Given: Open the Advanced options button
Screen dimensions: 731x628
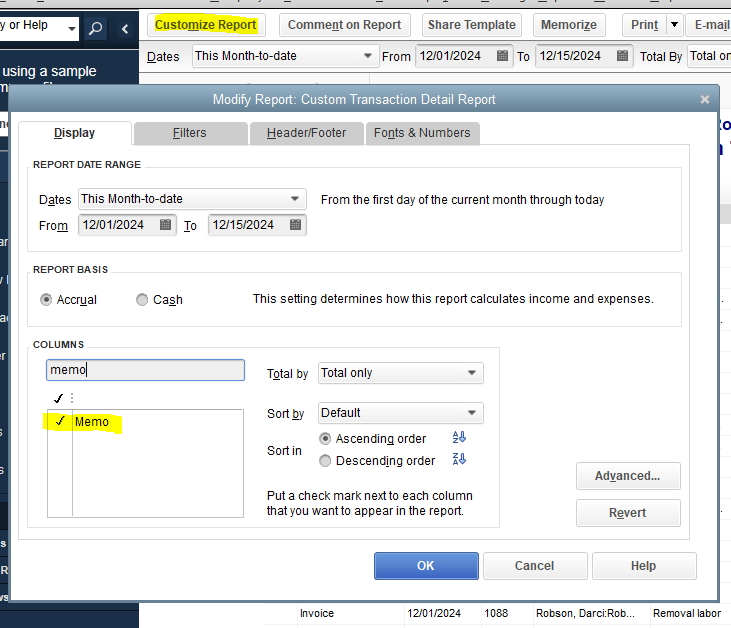Looking at the screenshot, I should 628,476.
